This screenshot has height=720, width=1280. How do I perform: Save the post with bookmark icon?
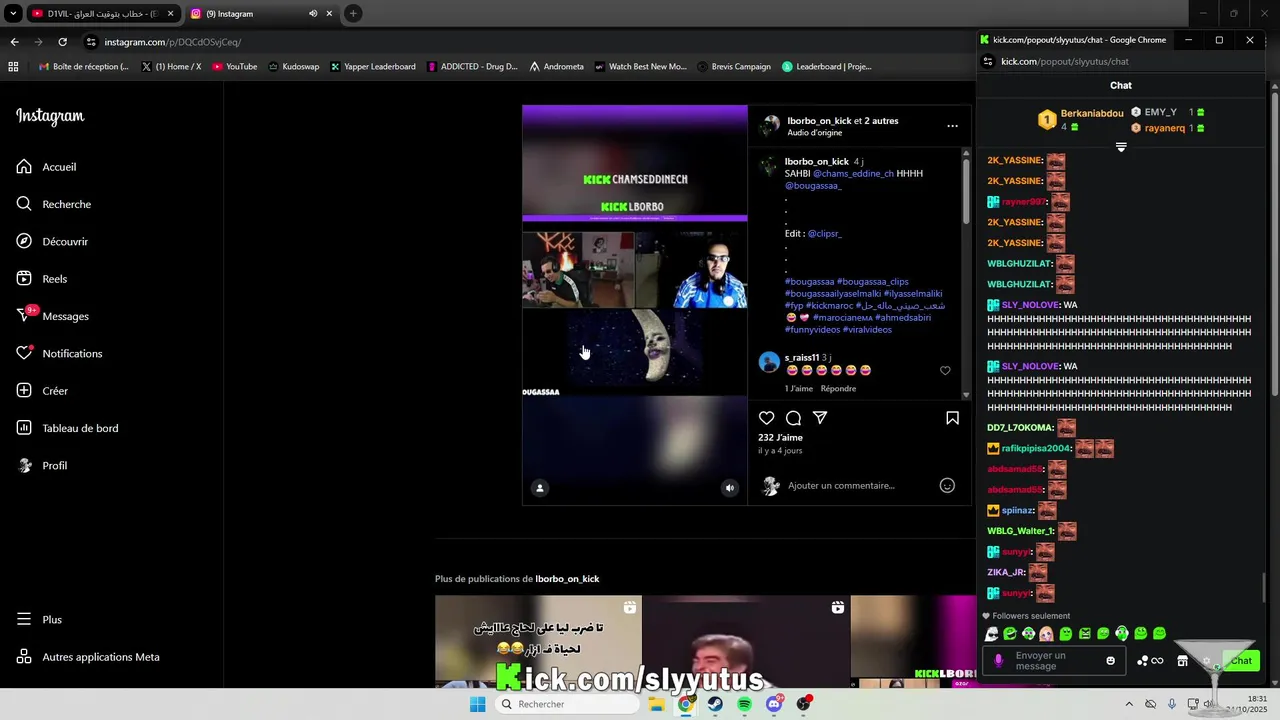pyautogui.click(x=952, y=418)
